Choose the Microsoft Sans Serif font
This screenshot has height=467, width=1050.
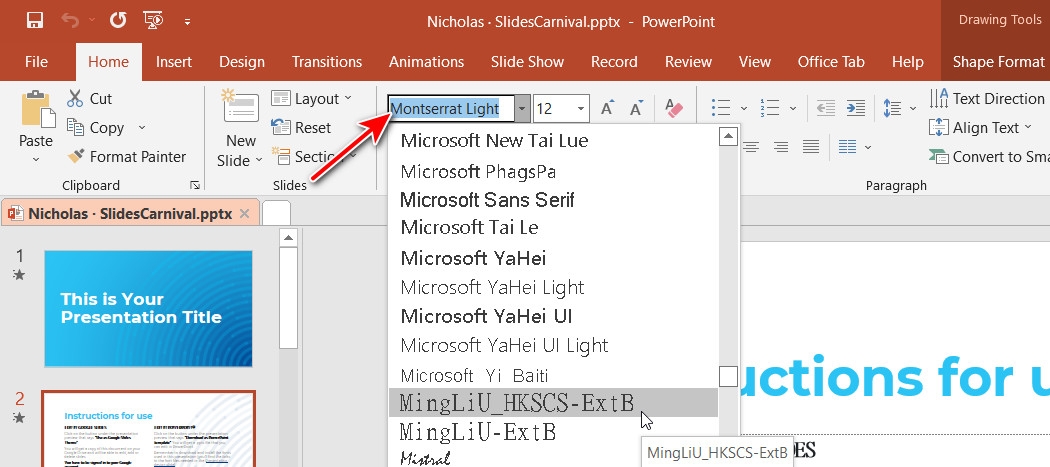click(553, 200)
